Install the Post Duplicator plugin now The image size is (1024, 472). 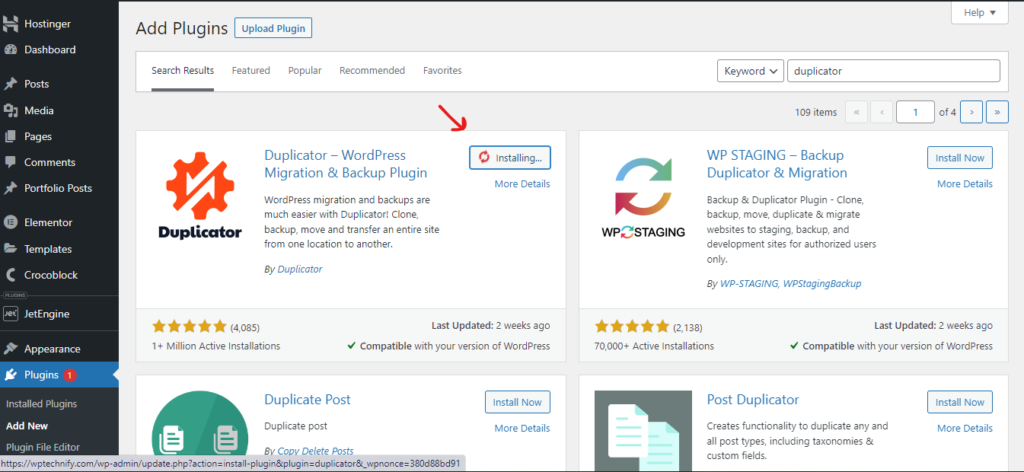[x=960, y=402]
